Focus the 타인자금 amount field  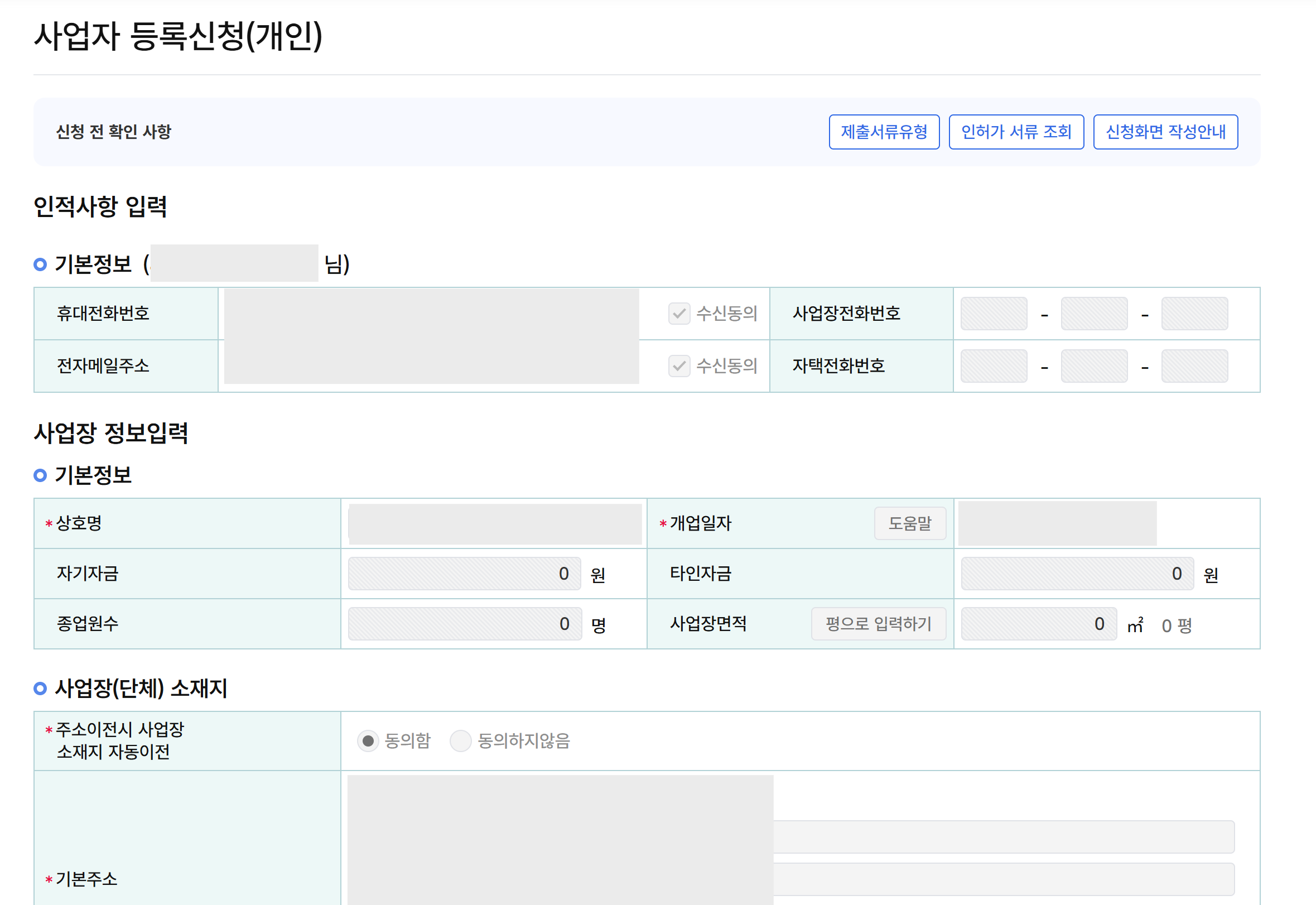pyautogui.click(x=1077, y=573)
